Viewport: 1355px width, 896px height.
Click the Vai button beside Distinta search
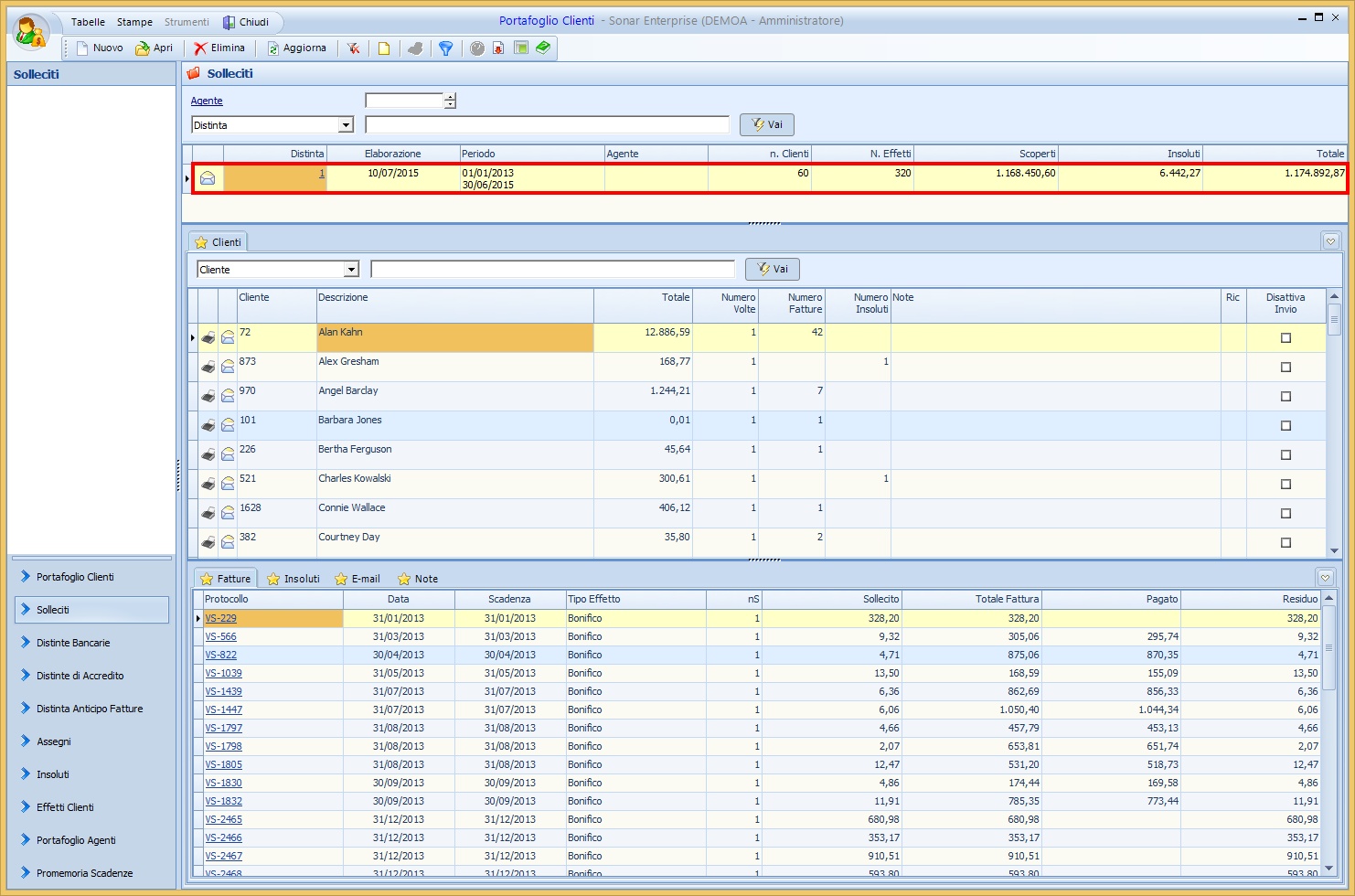[x=766, y=124]
